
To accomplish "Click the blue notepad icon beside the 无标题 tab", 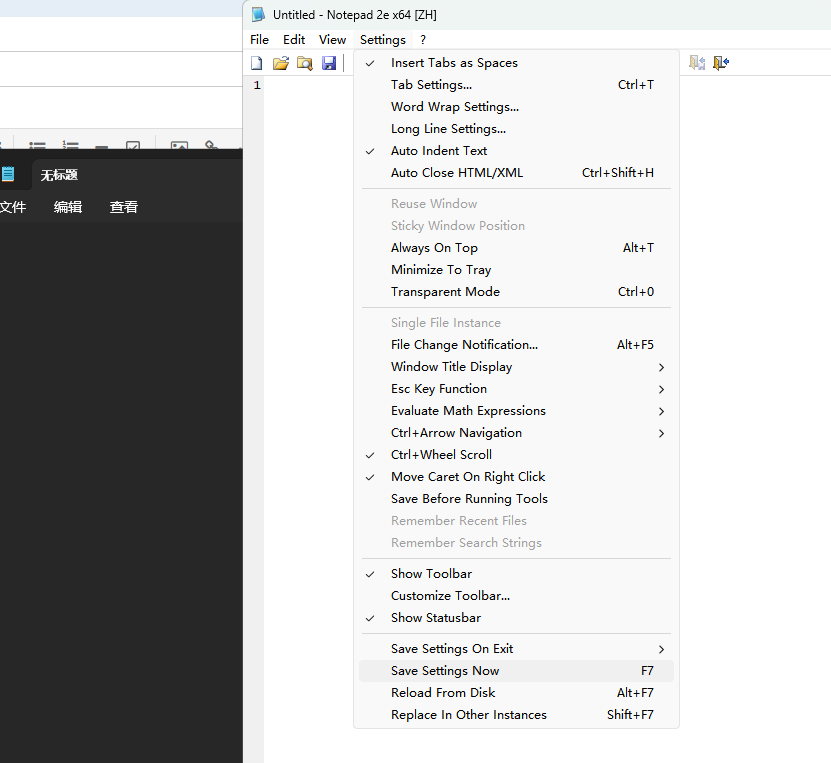I will coord(7,174).
